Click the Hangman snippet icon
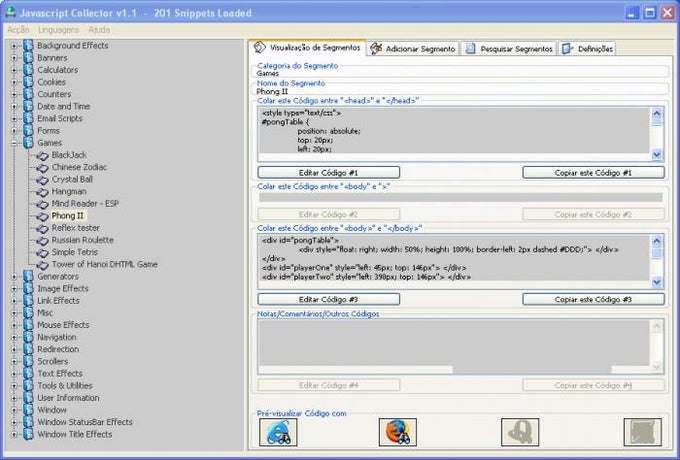 click(x=42, y=192)
